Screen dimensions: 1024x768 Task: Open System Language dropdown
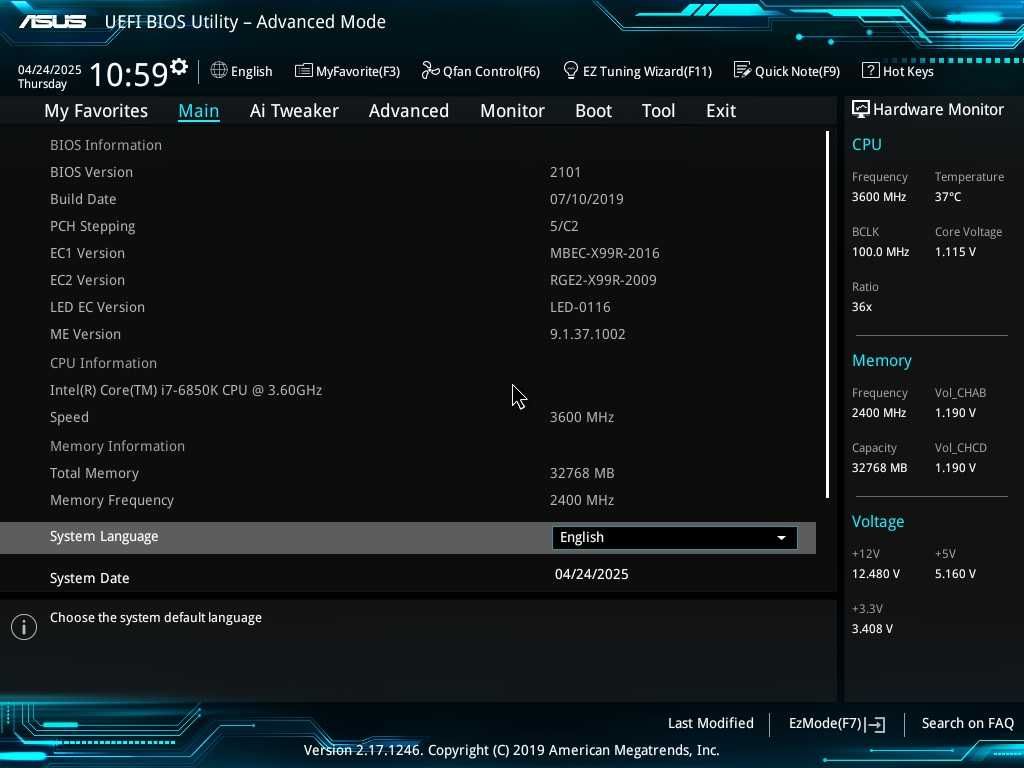pyautogui.click(x=675, y=537)
